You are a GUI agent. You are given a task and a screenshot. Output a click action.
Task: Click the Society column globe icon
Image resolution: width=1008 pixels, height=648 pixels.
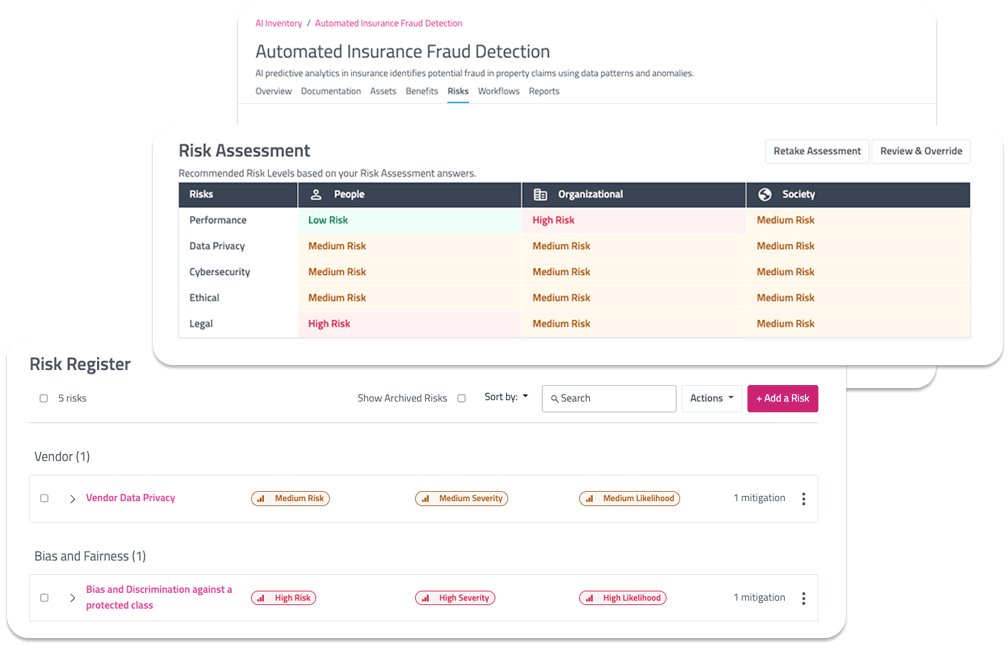coord(765,195)
